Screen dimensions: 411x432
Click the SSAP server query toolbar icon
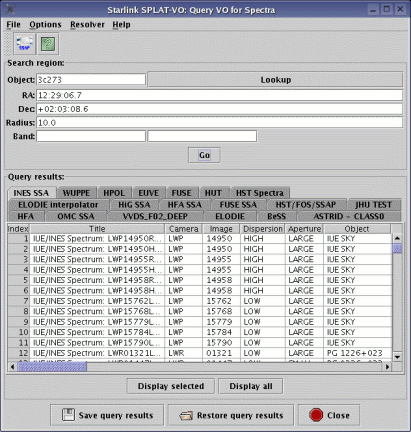point(25,44)
